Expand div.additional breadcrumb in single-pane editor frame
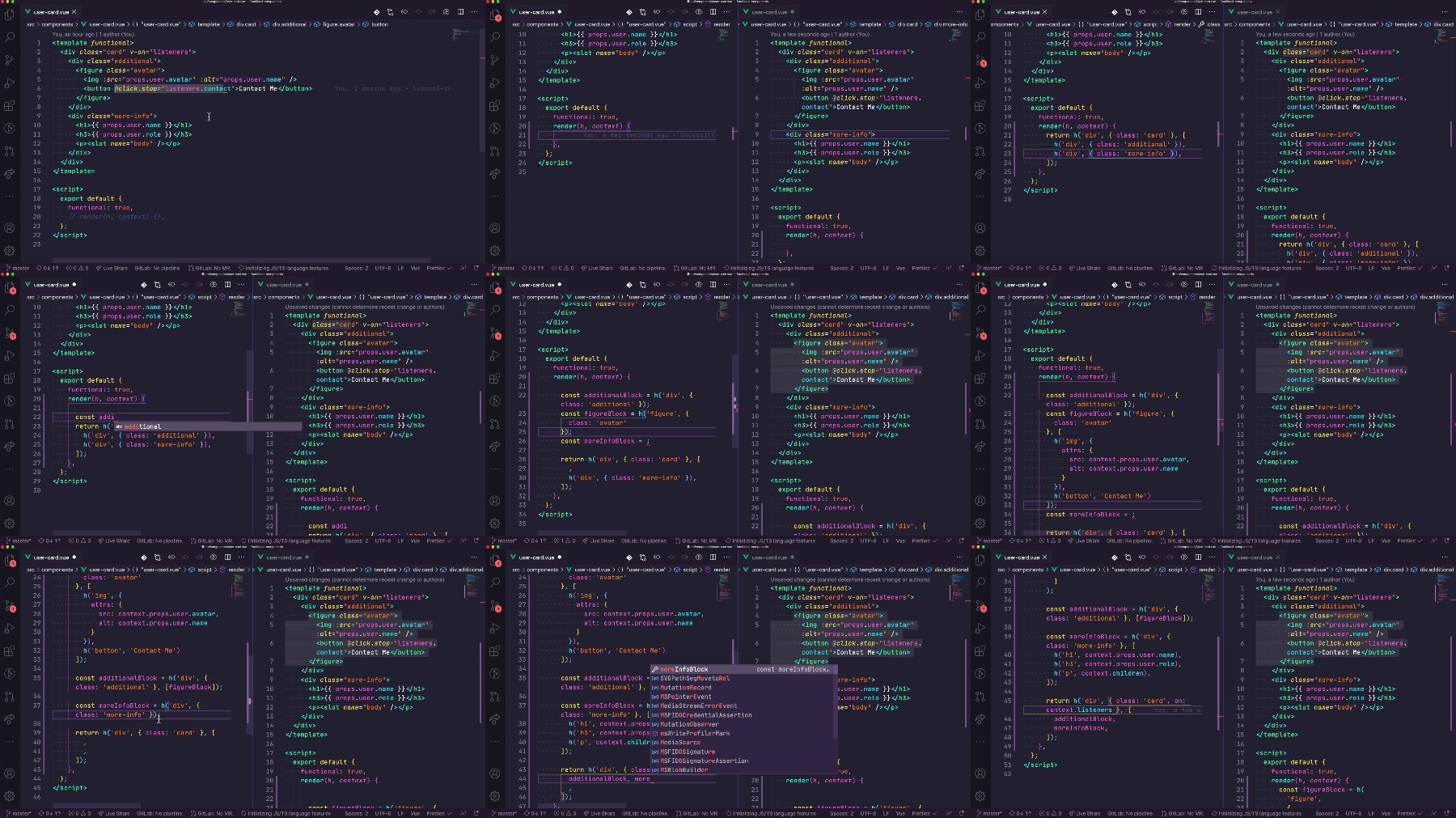The height and width of the screenshot is (818, 1456). click(x=289, y=24)
